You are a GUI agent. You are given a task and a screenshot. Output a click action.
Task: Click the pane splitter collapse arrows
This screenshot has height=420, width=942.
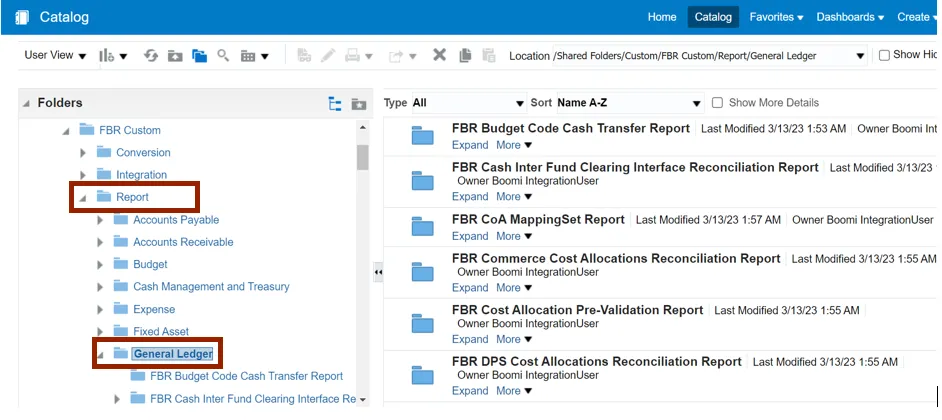point(378,272)
